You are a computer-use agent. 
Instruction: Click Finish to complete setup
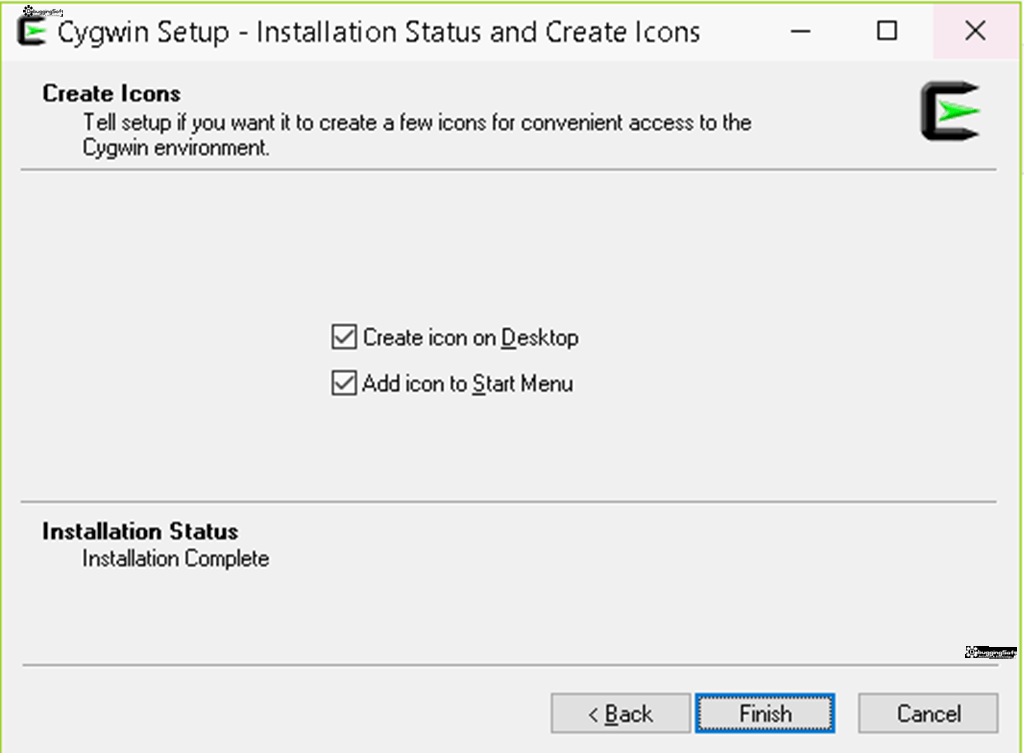coord(765,713)
